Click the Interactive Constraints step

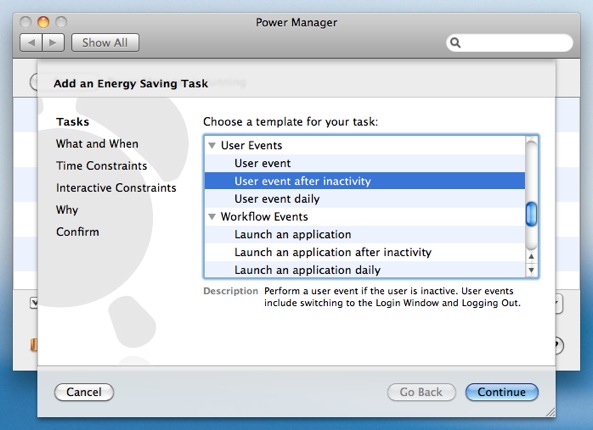pyautogui.click(x=116, y=188)
